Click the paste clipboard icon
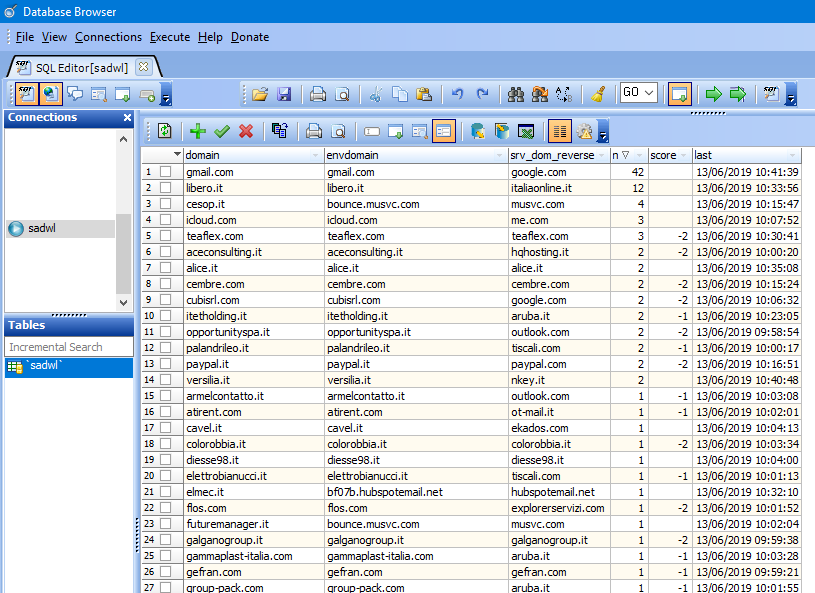 (424, 94)
